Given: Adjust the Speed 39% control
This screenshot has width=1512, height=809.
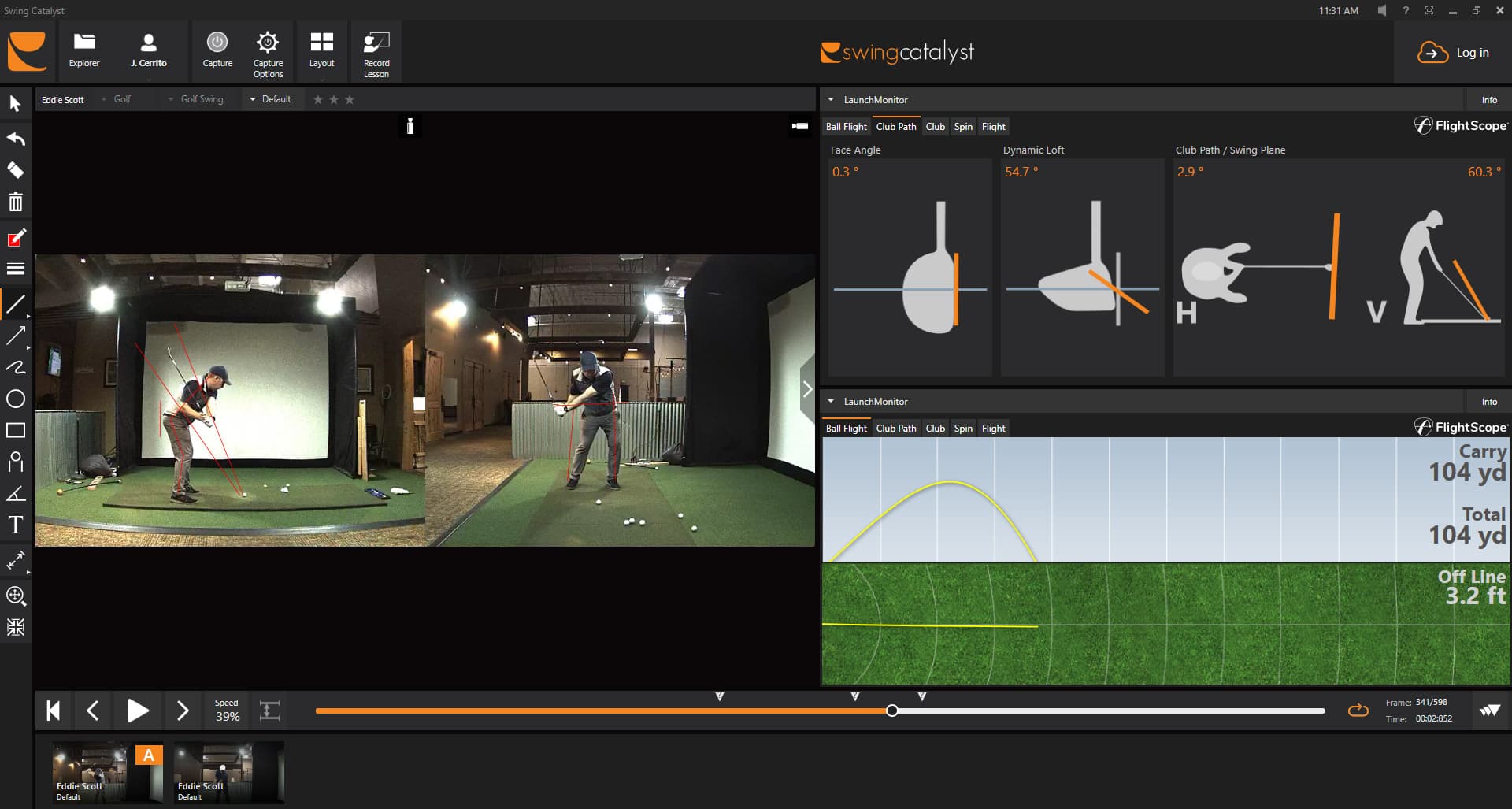Looking at the screenshot, I should [227, 711].
